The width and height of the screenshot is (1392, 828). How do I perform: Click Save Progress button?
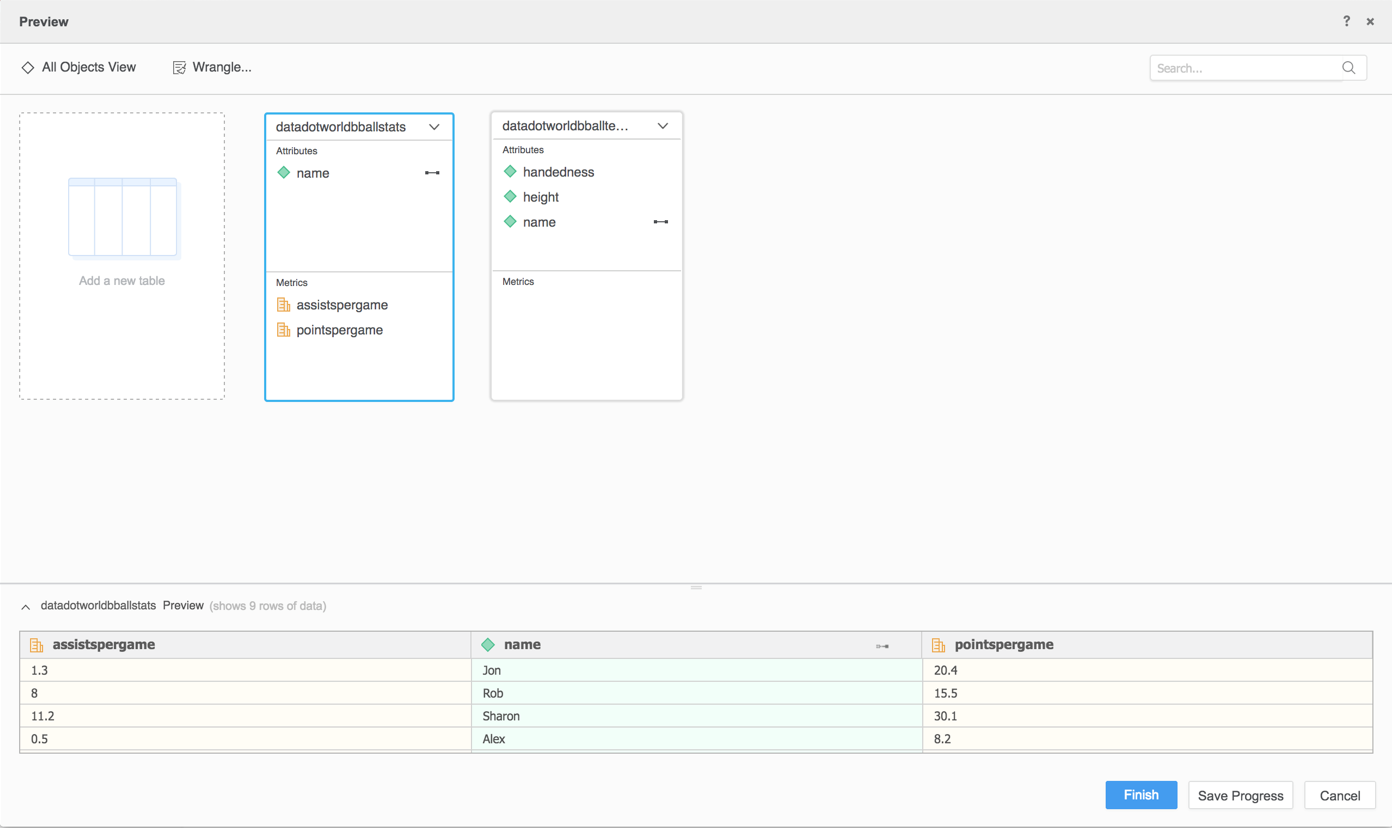(1240, 795)
